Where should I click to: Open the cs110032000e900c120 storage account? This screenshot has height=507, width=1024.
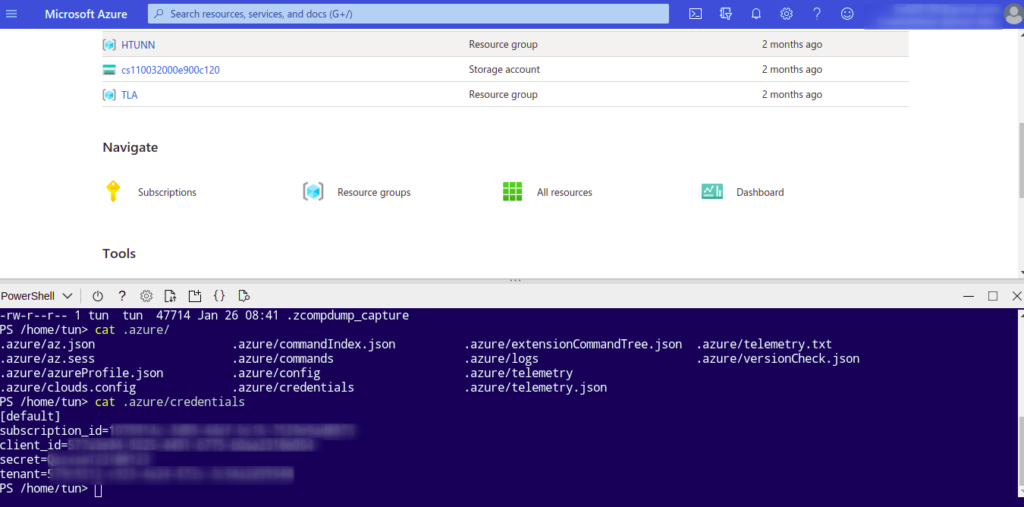point(170,69)
